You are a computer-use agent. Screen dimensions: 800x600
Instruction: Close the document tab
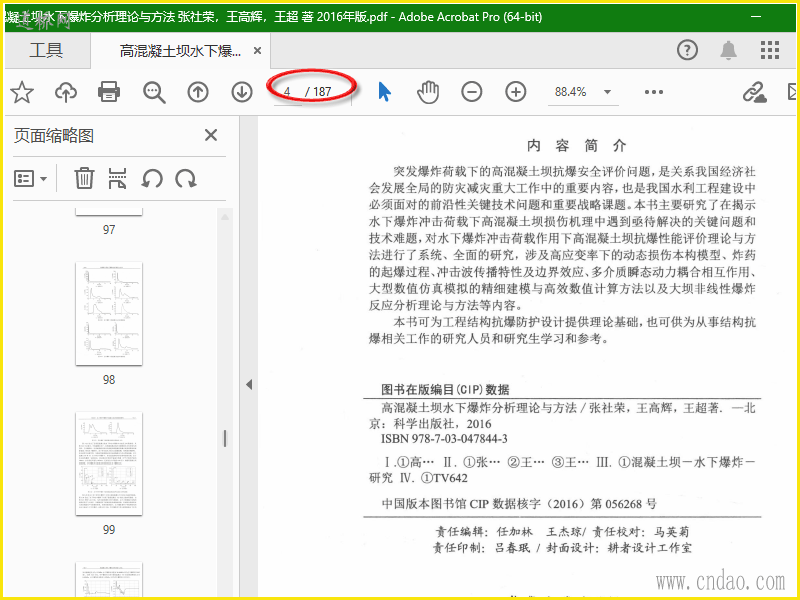[x=258, y=51]
